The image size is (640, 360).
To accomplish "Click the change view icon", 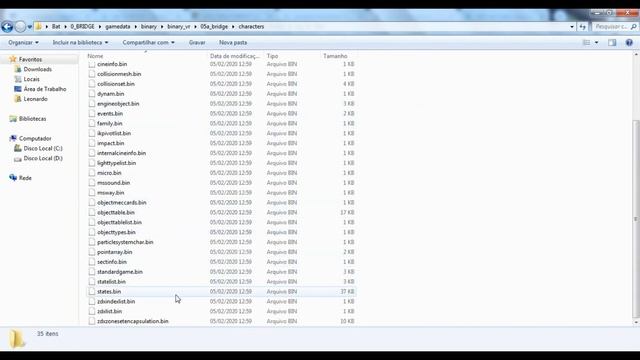I will [x=587, y=42].
